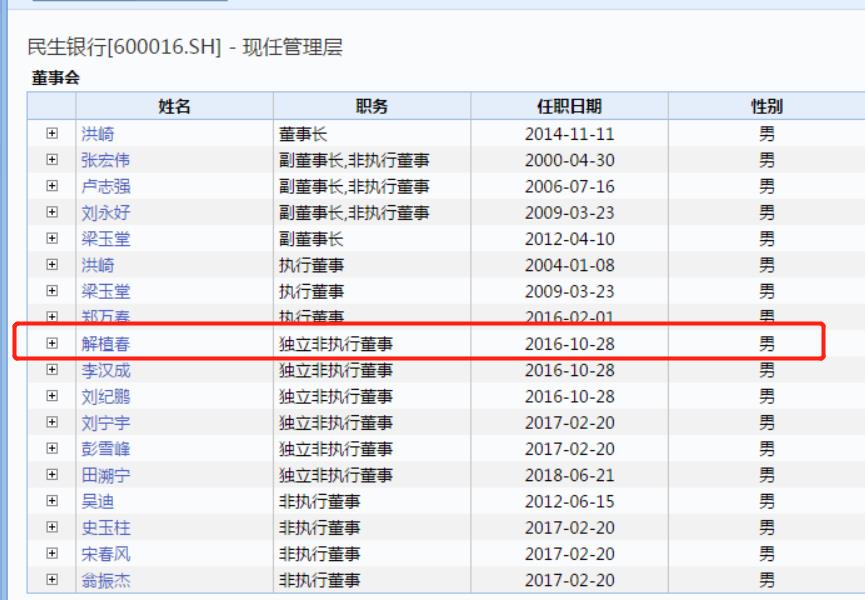
Task: Expand the 解植春 row
Action: (52, 344)
